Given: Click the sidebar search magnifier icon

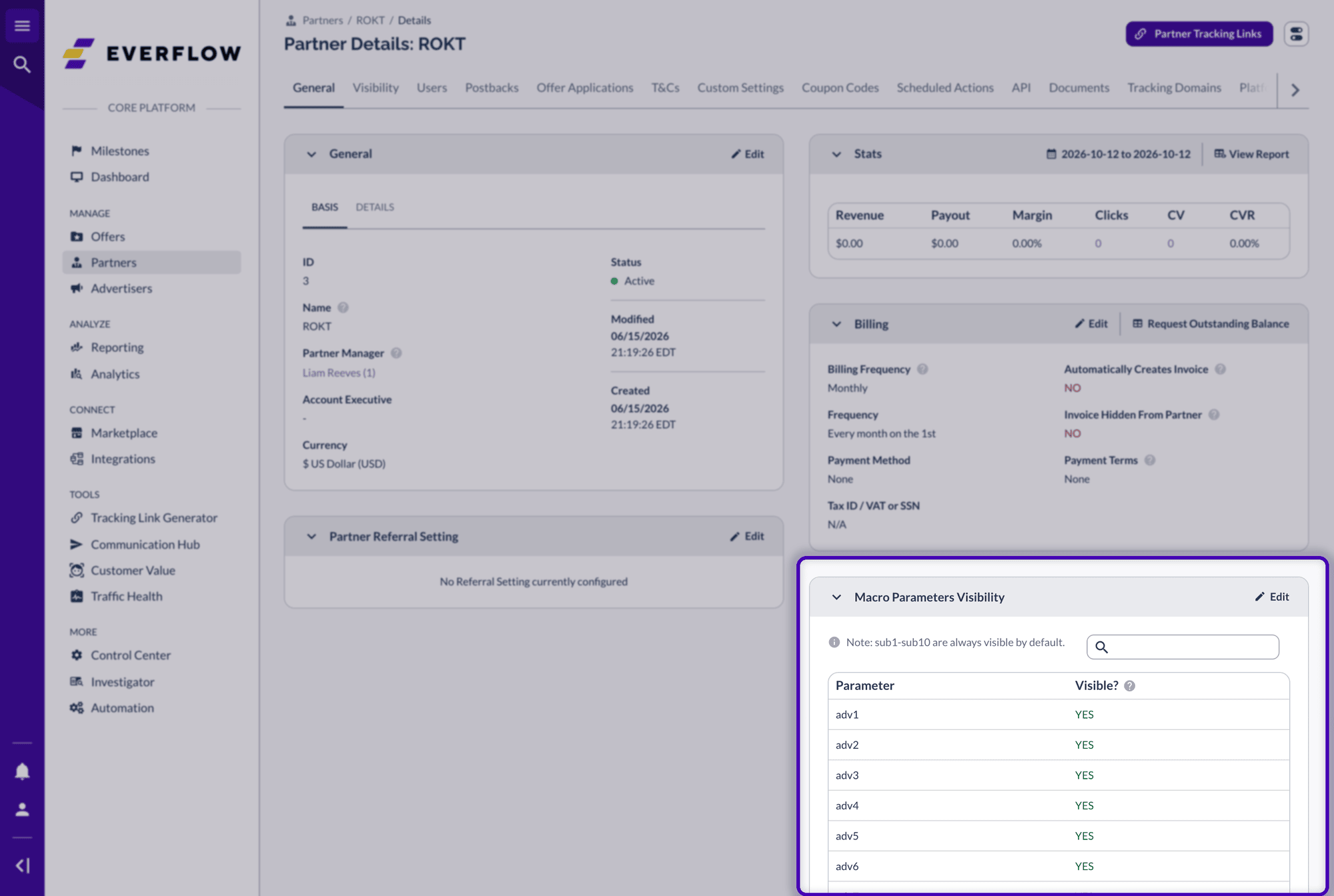Looking at the screenshot, I should coord(22,65).
